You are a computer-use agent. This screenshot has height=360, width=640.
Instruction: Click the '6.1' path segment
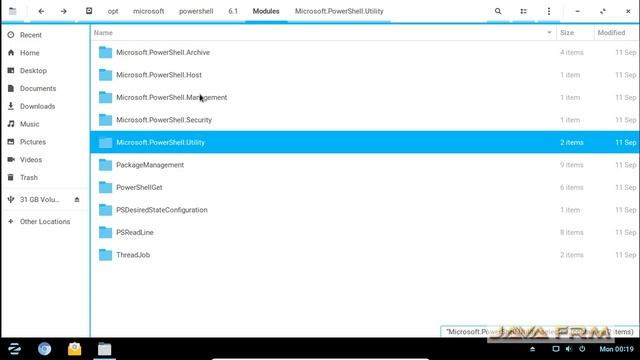[x=233, y=11]
